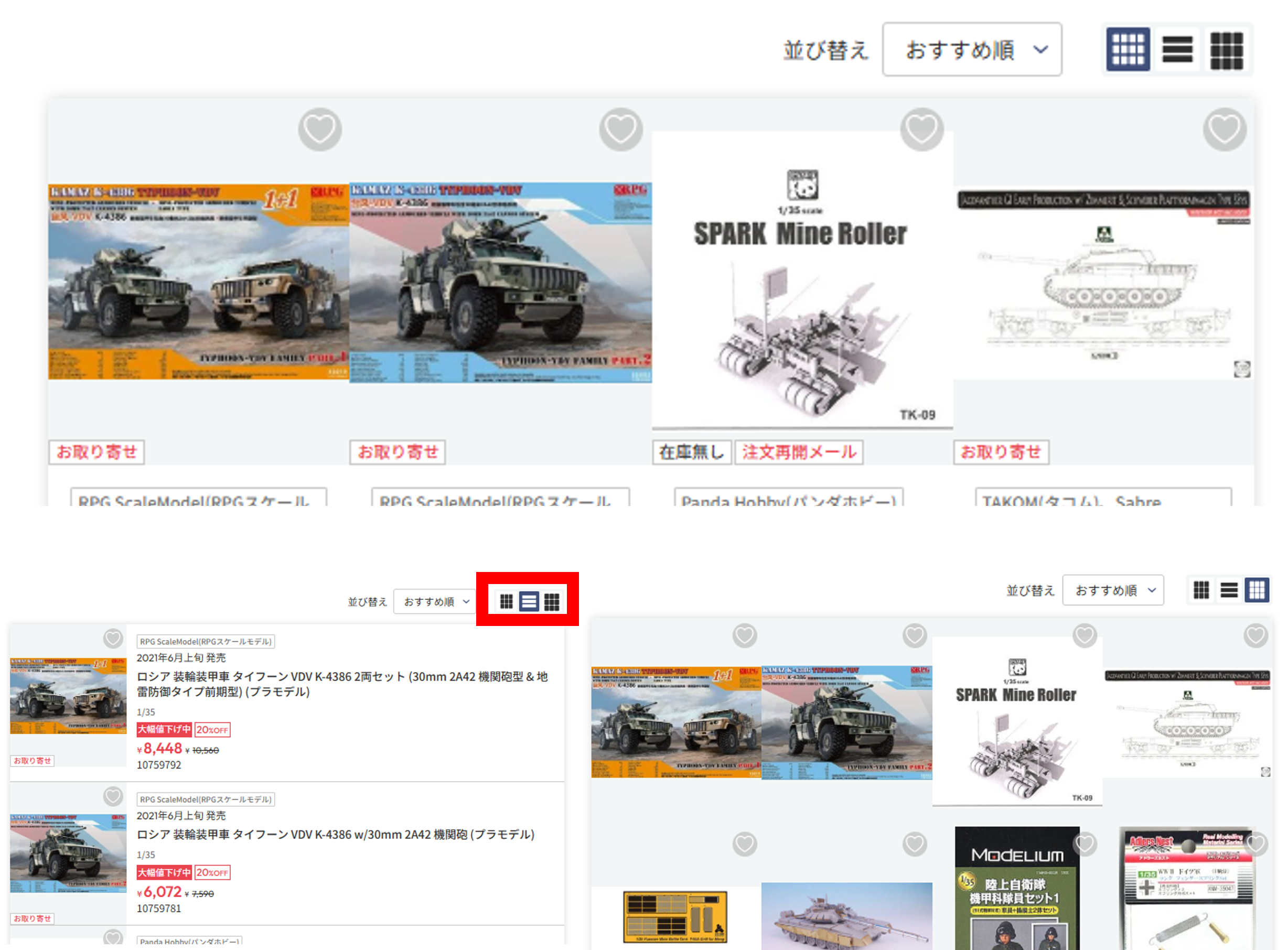1288x950 pixels.
Task: Click the active list view icon in the list panel
Action: [529, 601]
